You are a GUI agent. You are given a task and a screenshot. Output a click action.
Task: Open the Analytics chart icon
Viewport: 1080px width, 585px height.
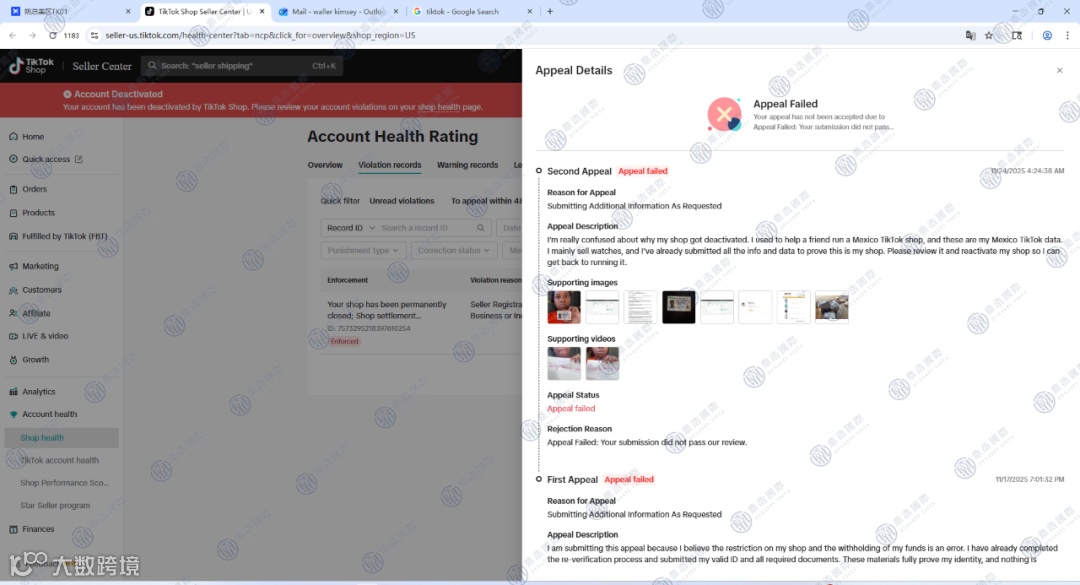pyautogui.click(x=13, y=391)
